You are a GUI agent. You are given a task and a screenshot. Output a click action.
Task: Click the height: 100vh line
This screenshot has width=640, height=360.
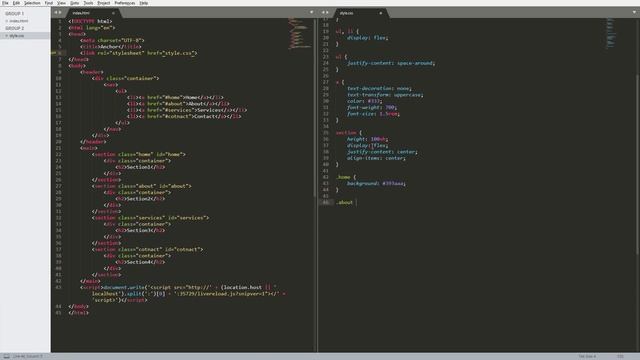[367, 139]
